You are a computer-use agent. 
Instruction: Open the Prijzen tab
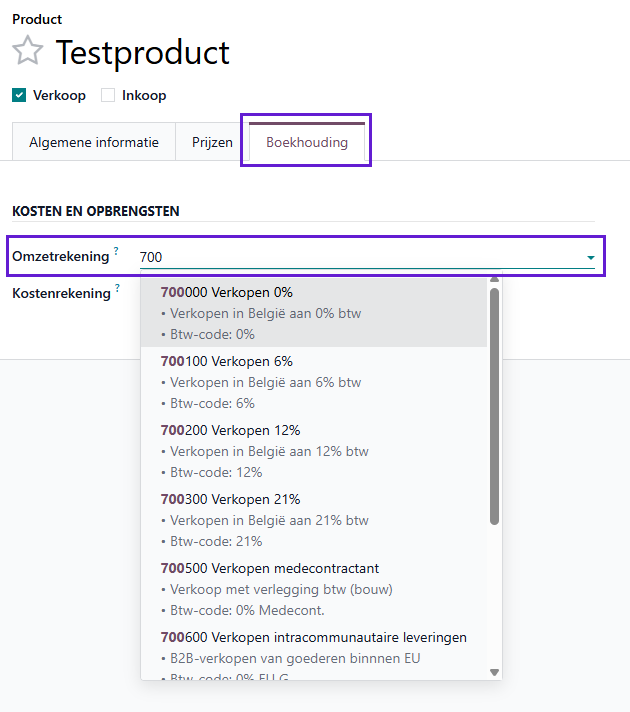[x=212, y=143]
